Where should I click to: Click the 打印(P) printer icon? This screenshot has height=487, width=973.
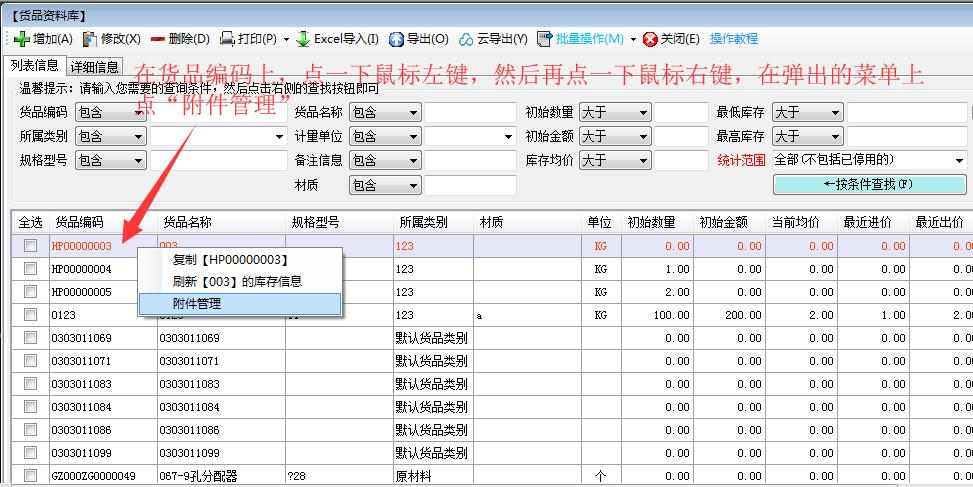click(x=227, y=39)
